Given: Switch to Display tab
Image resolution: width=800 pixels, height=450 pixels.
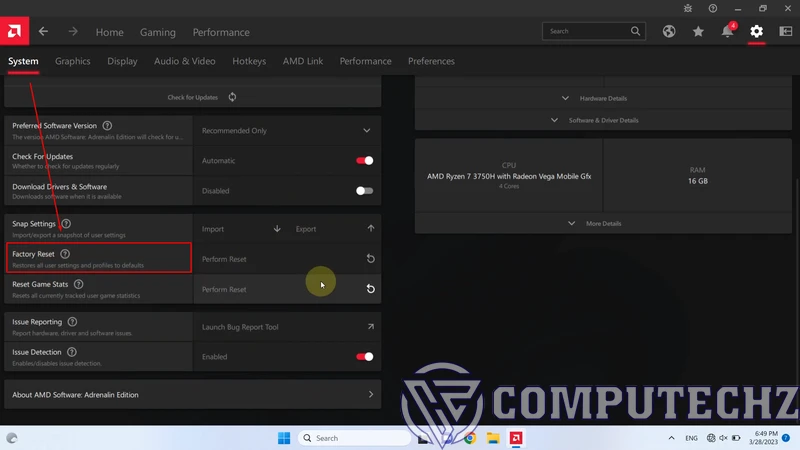Looking at the screenshot, I should point(122,61).
